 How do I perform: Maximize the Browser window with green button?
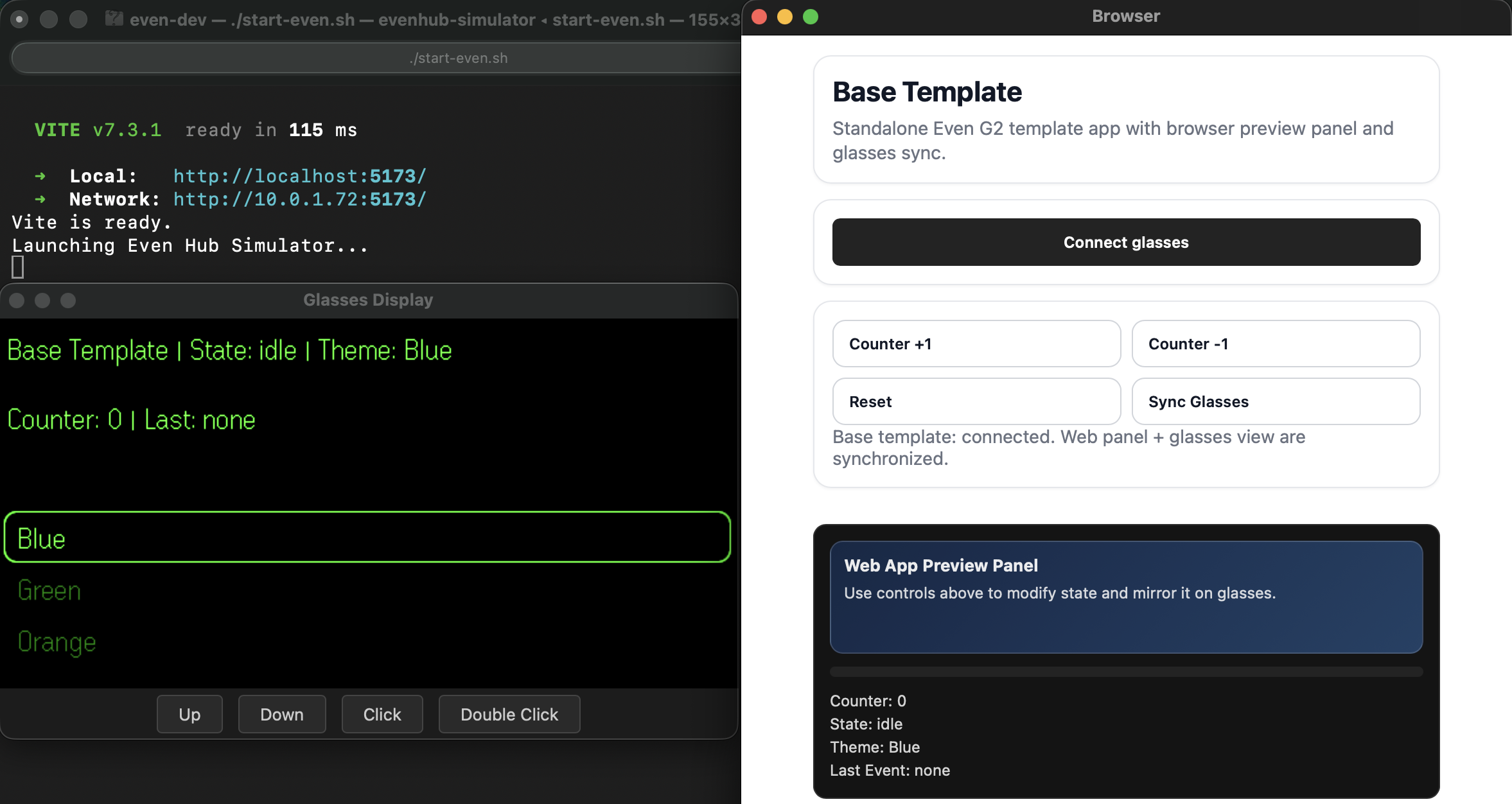[811, 17]
